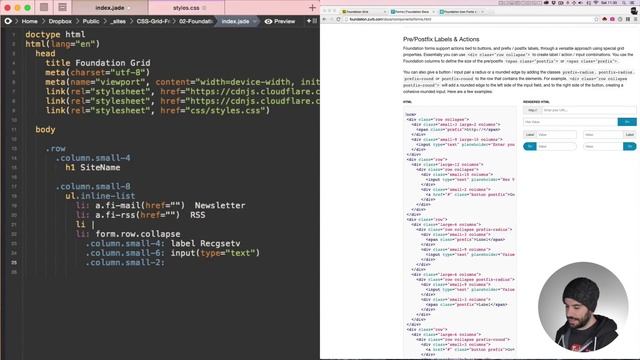This screenshot has height=360, width=640.
Task: Click the 'HTML' heading above code sample
Action: 407,102
